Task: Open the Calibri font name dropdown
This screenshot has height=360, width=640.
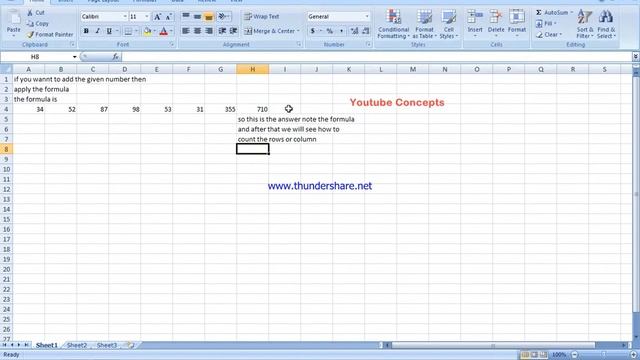Action: [125, 17]
